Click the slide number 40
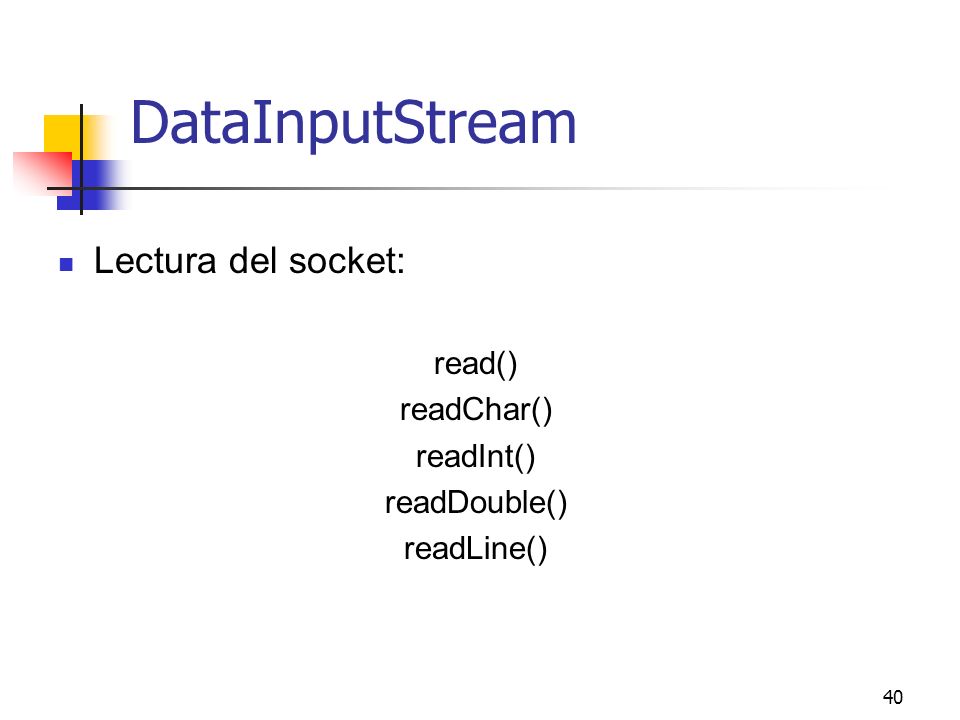This screenshot has width=960, height=720. [893, 697]
